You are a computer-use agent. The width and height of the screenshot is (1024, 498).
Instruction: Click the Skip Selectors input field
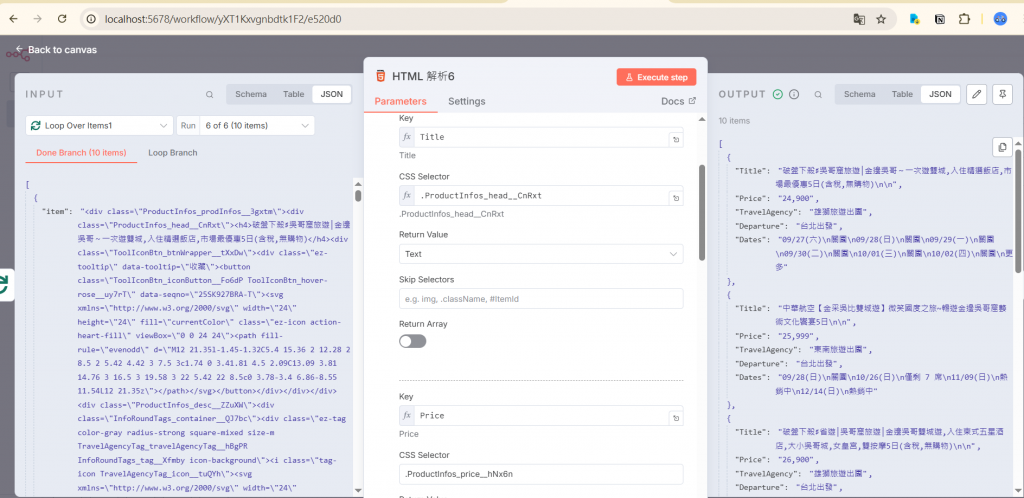click(541, 299)
